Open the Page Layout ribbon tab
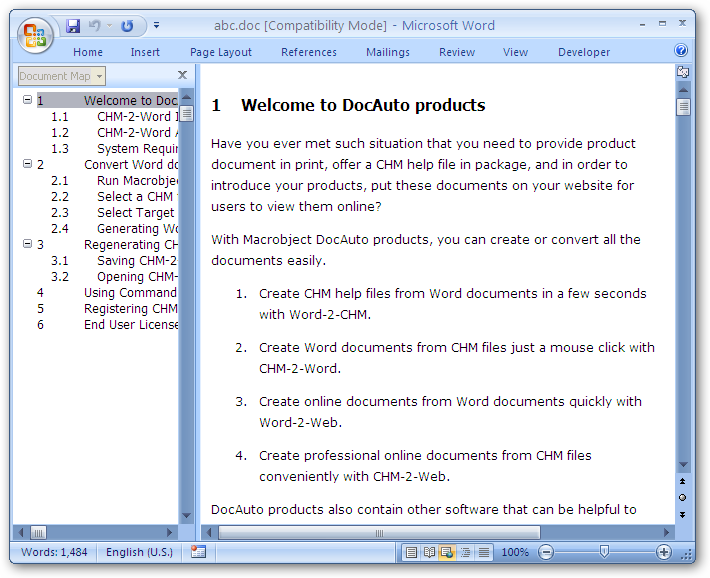This screenshot has width=710, height=578. point(221,52)
